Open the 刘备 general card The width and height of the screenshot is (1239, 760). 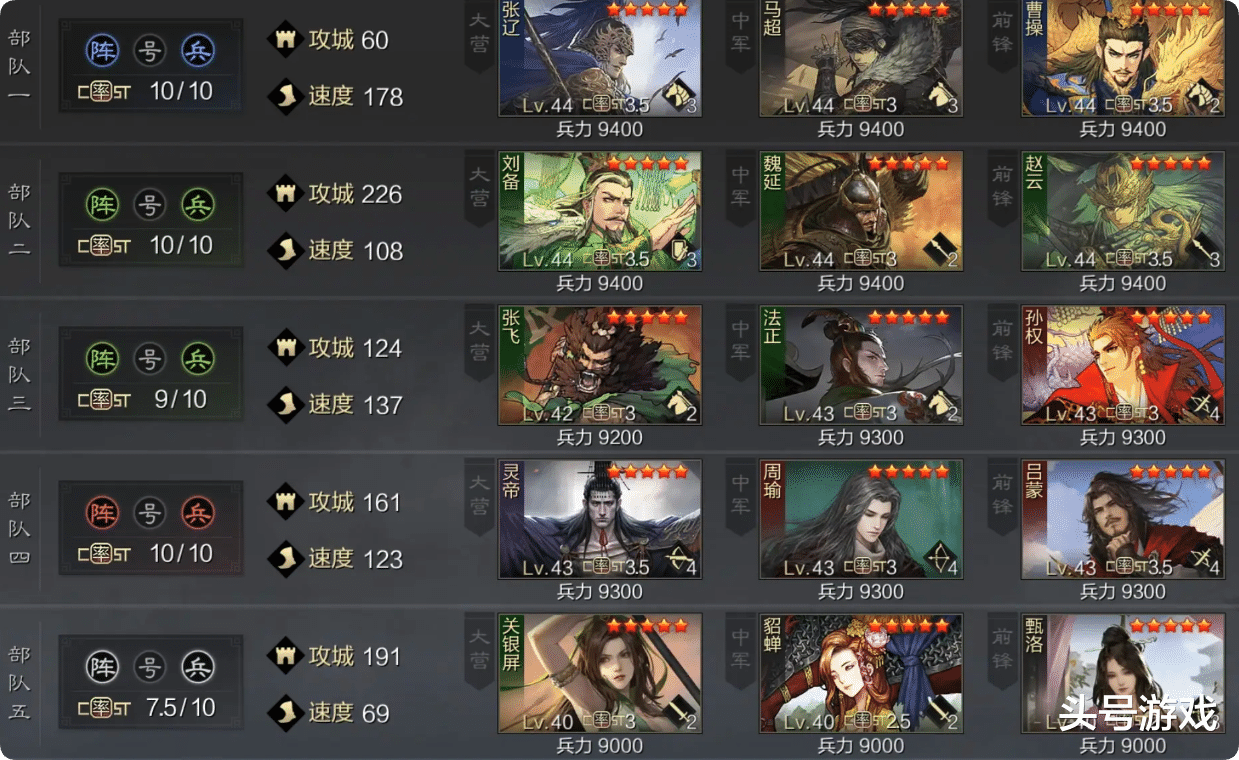[600, 211]
